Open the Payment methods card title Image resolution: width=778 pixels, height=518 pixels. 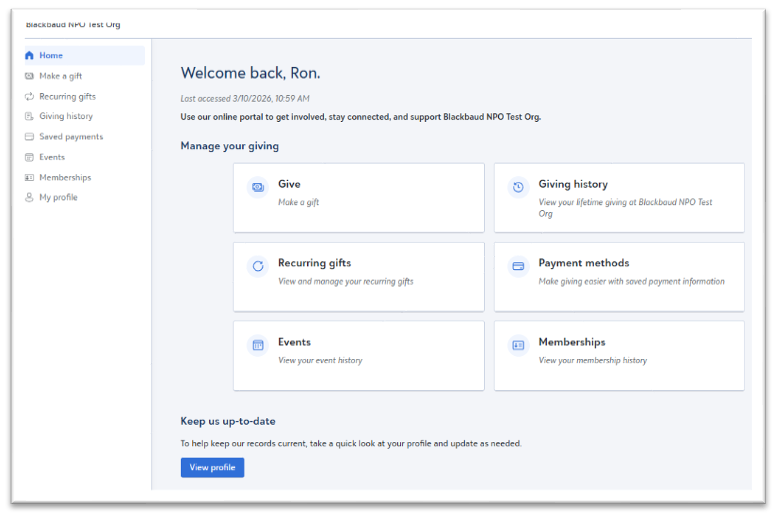point(584,263)
